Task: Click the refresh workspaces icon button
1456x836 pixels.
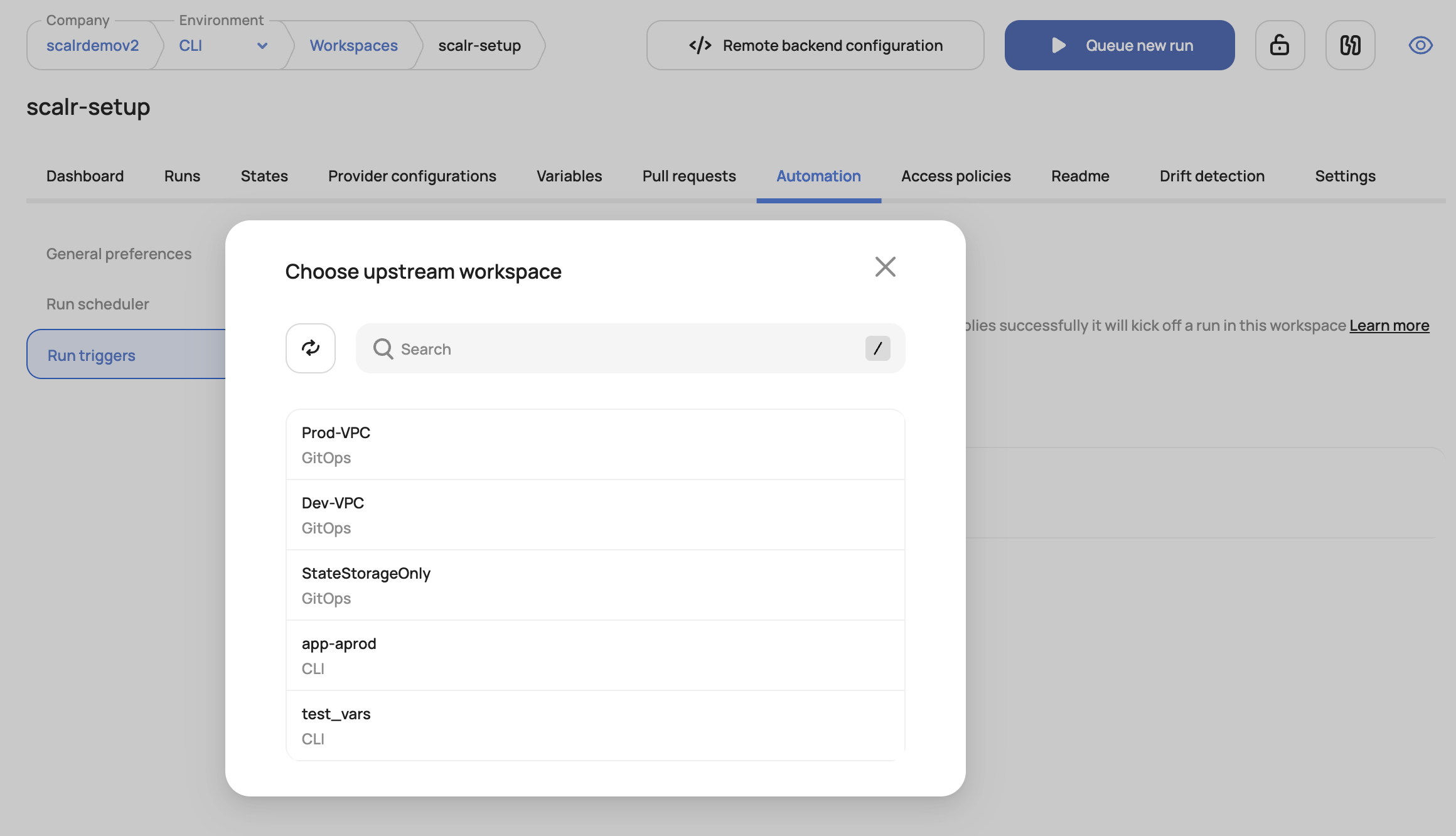Action: click(310, 348)
